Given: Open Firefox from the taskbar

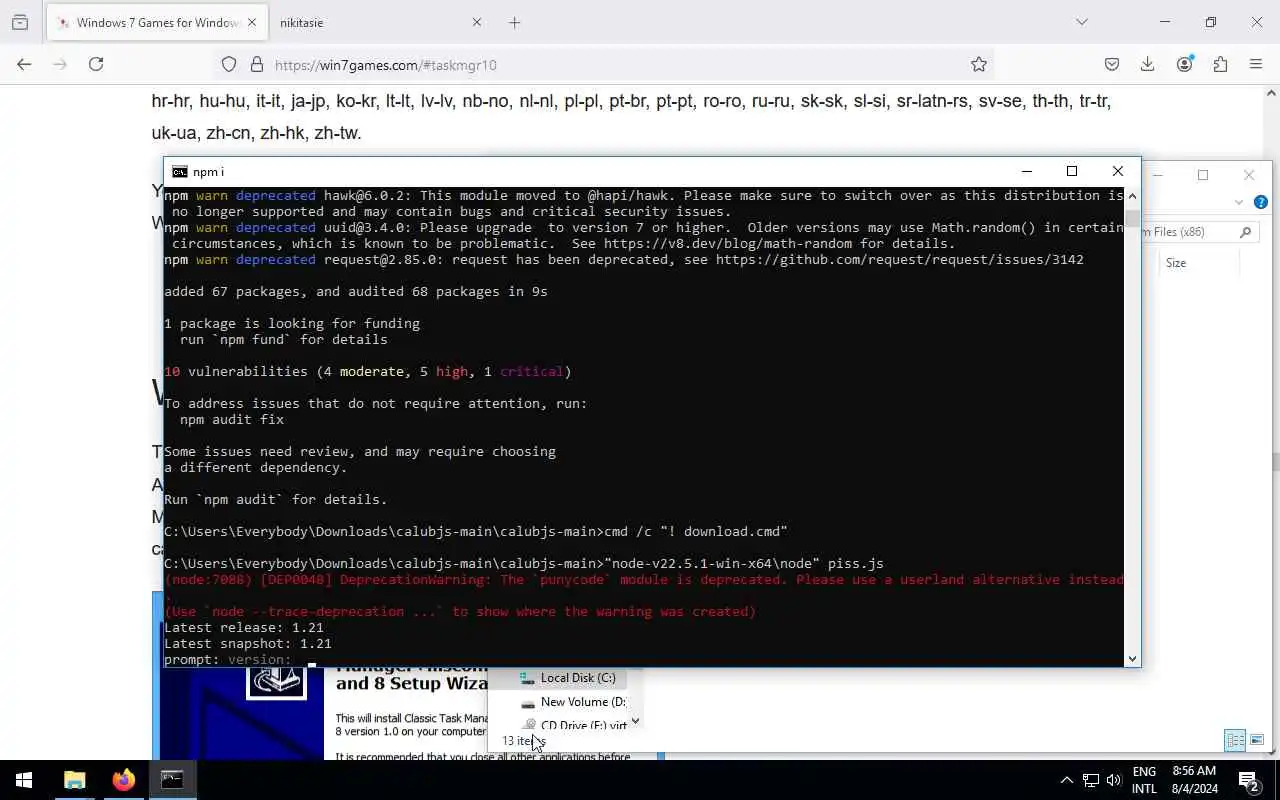Looking at the screenshot, I should click(123, 780).
